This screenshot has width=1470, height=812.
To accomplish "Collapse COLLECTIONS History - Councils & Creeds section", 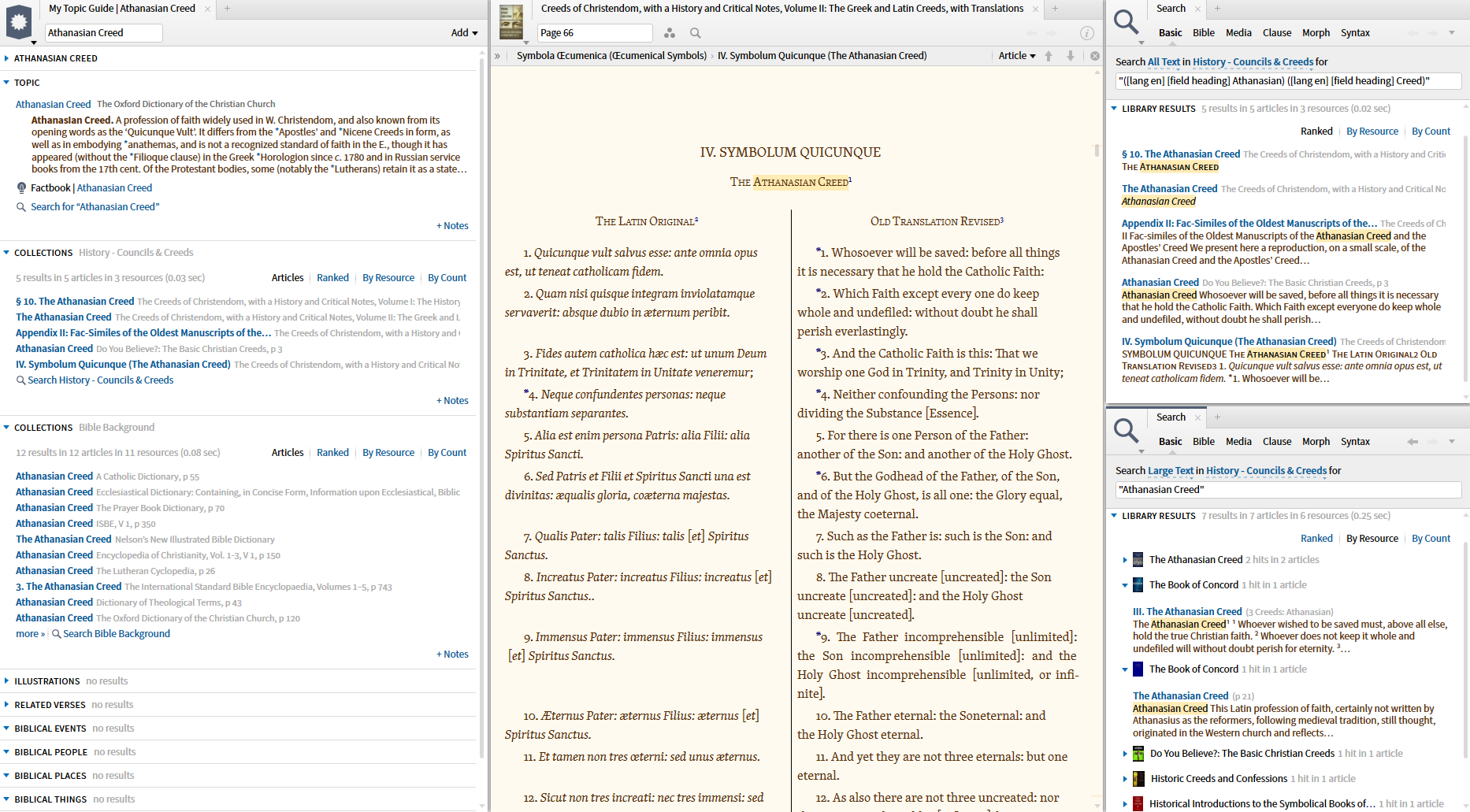I will point(6,253).
